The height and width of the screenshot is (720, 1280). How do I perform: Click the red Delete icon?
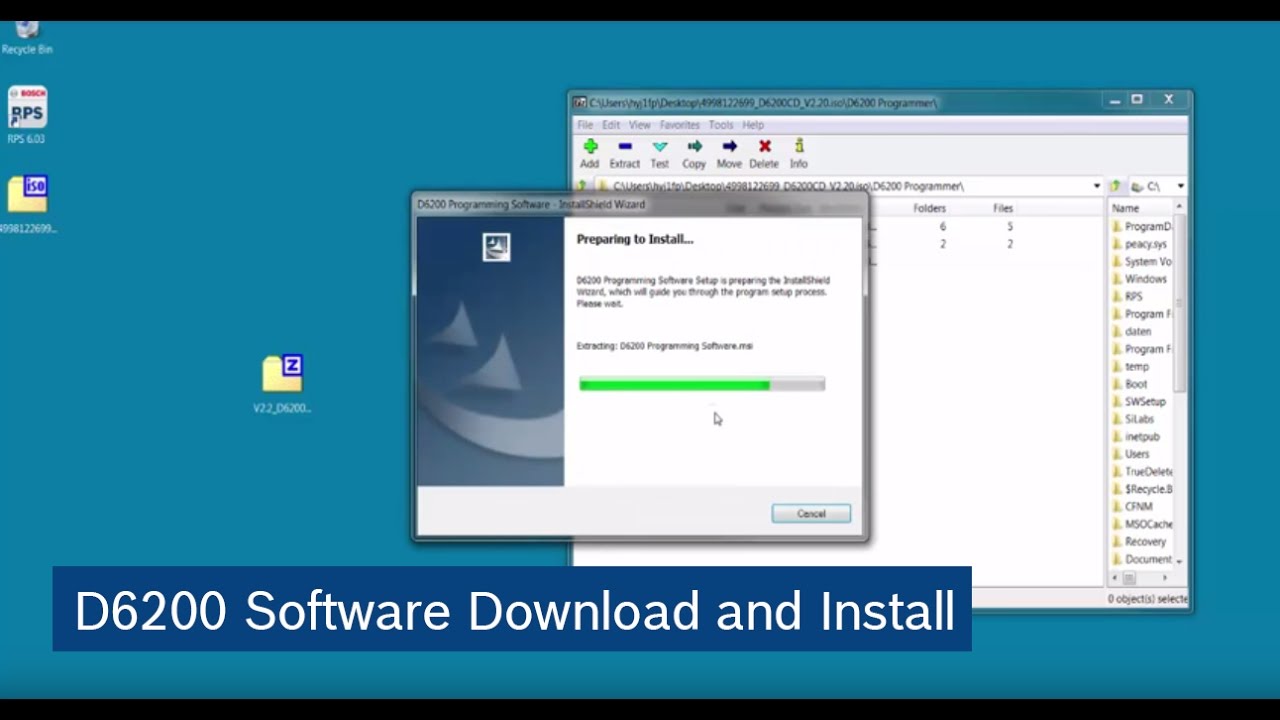click(764, 153)
